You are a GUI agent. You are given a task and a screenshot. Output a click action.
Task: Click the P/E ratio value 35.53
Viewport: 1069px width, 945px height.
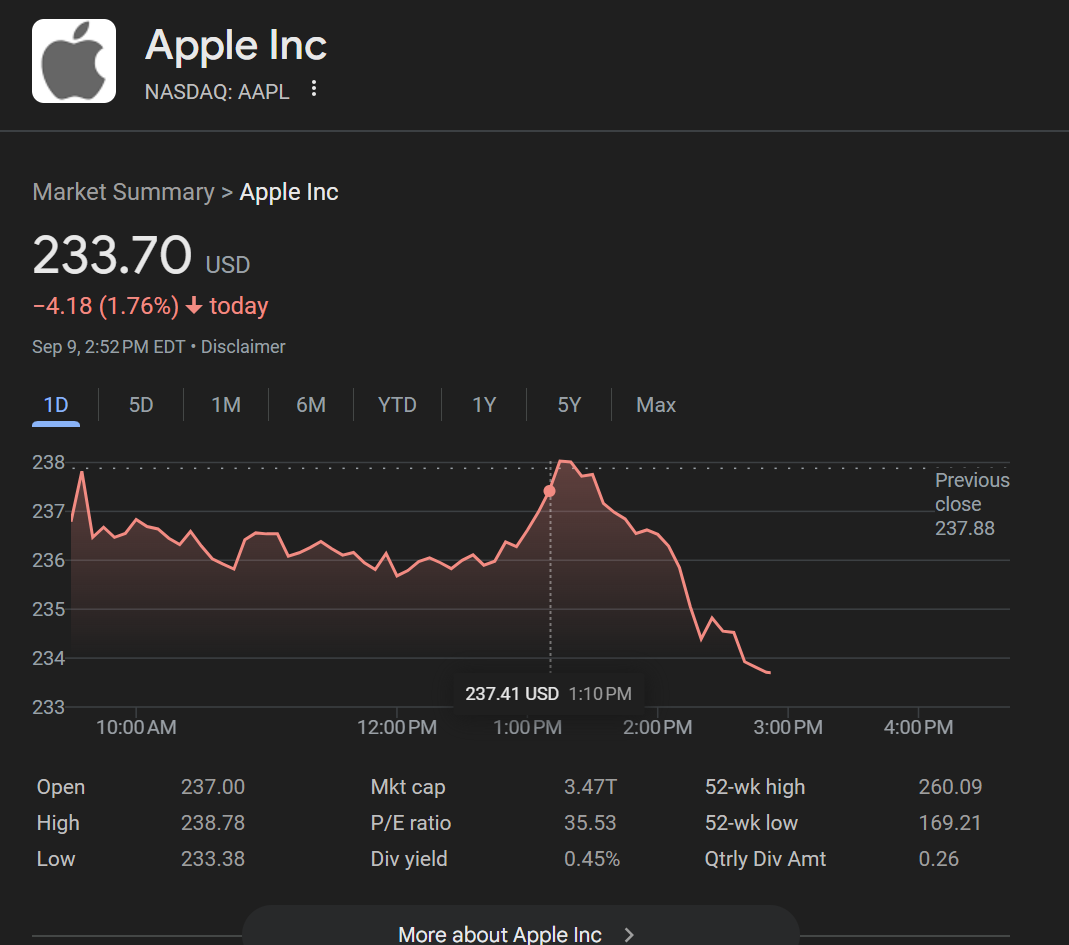[x=590, y=823]
